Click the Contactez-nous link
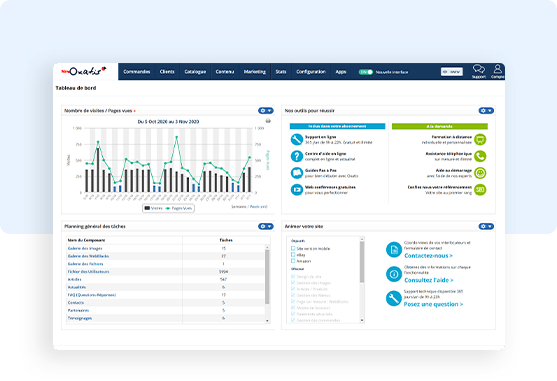This screenshot has height=381, width=557. click(428, 256)
